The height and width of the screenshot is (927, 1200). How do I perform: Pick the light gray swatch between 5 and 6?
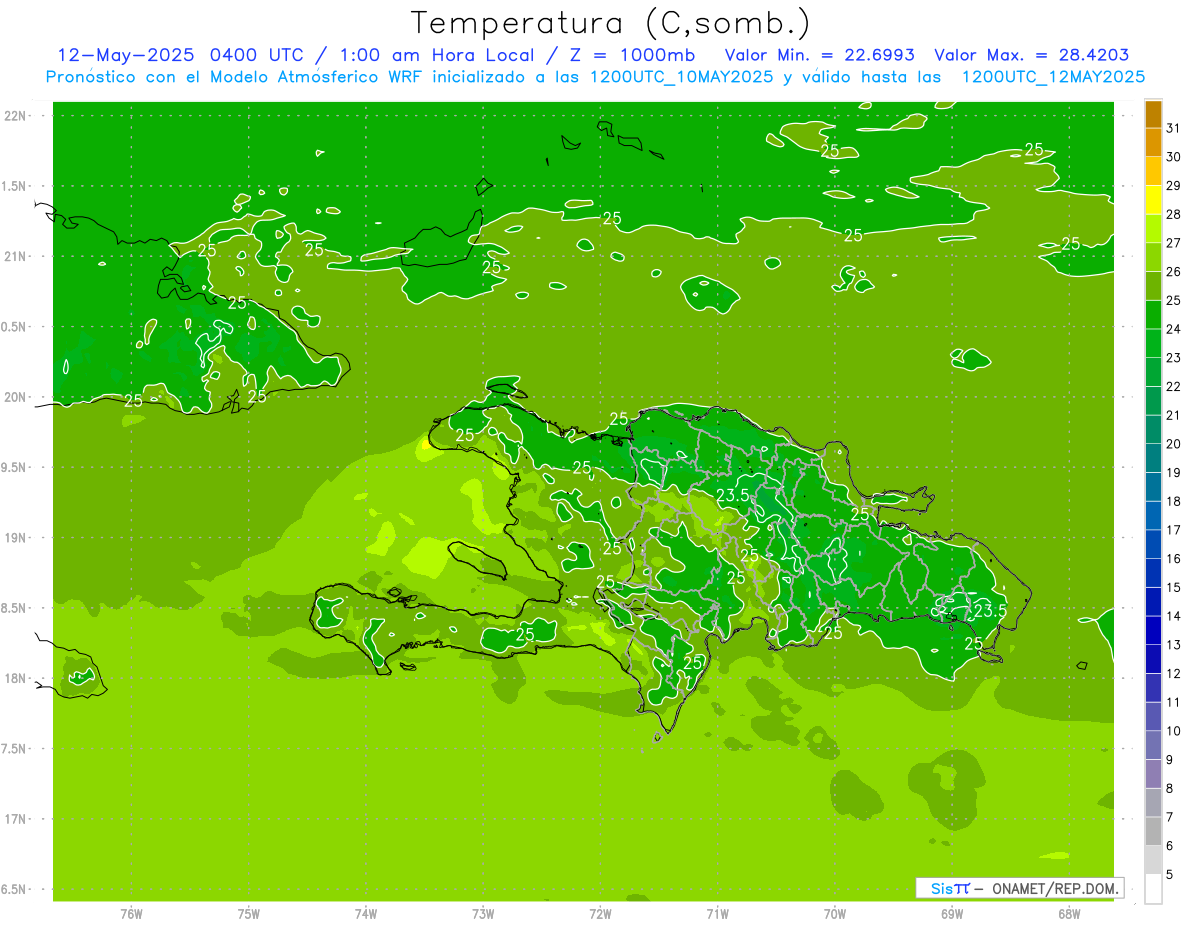(x=1153, y=860)
